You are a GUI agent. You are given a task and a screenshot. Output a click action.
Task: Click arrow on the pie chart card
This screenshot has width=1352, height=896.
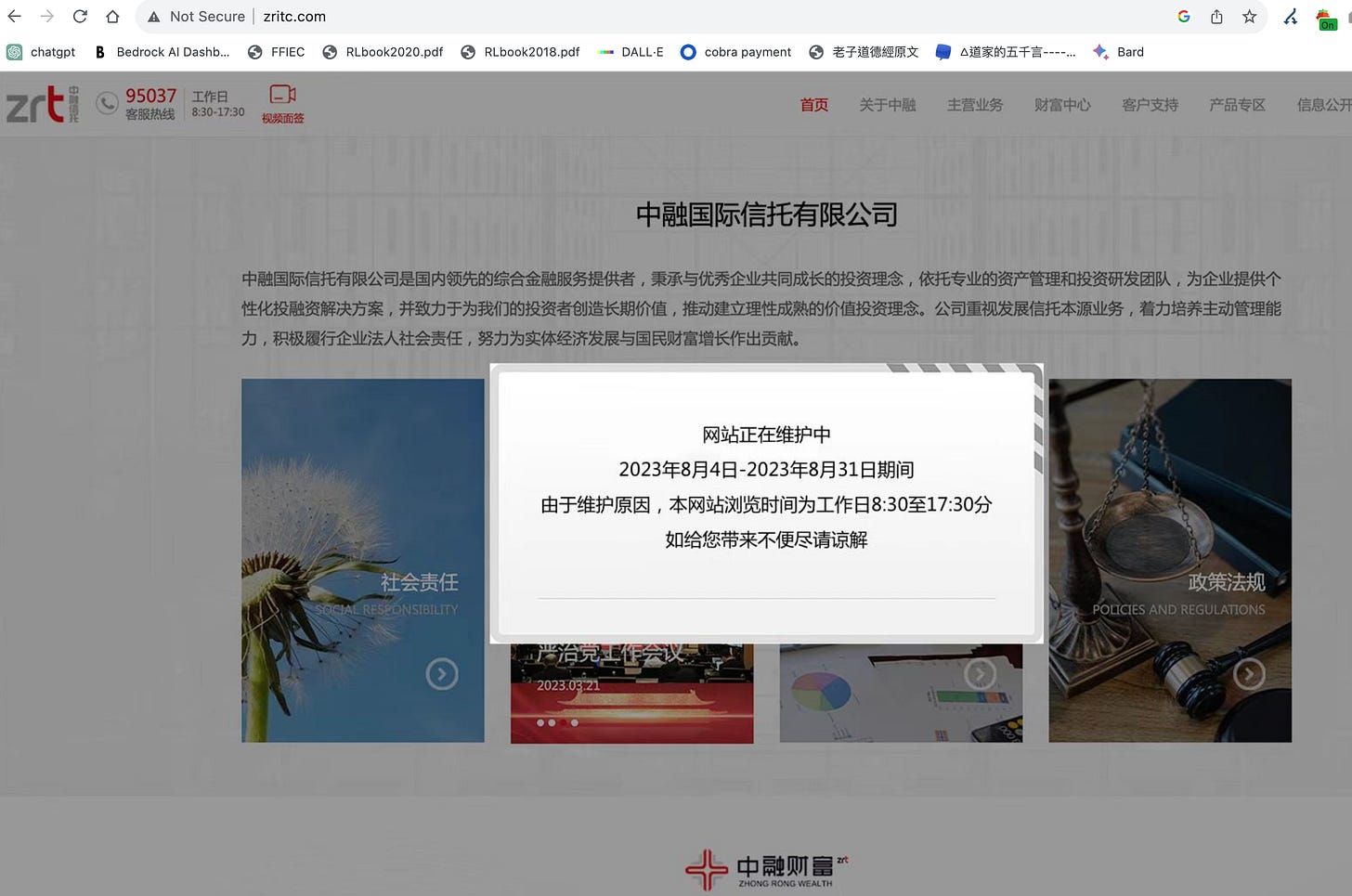tap(980, 673)
